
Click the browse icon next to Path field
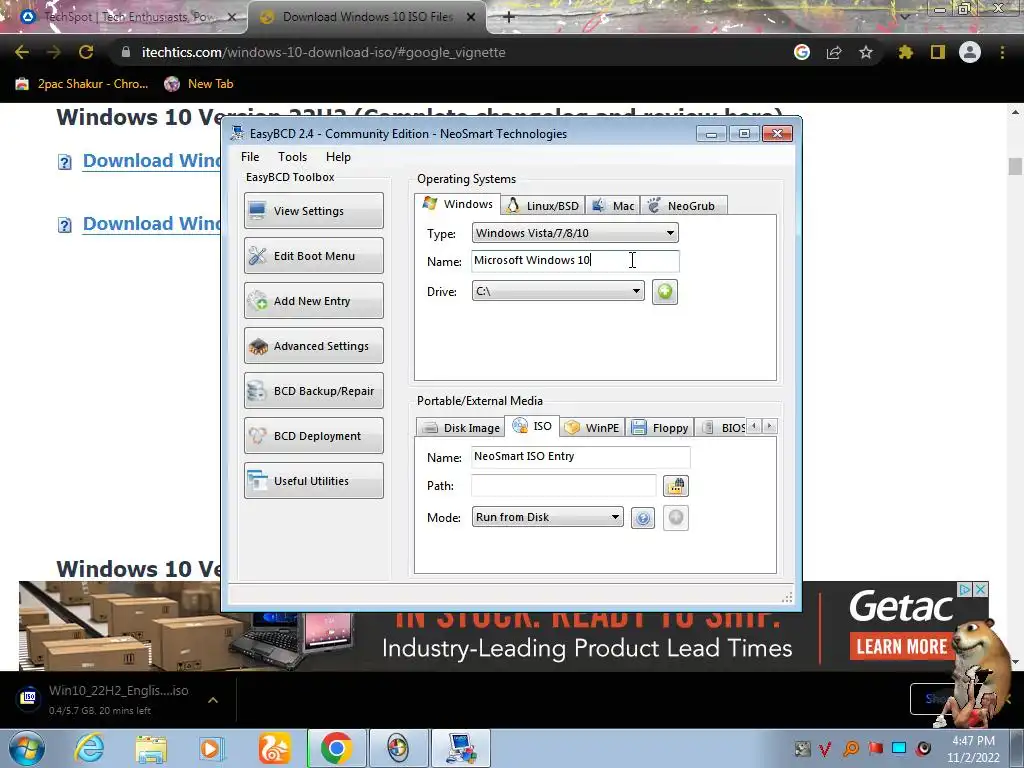pos(676,486)
